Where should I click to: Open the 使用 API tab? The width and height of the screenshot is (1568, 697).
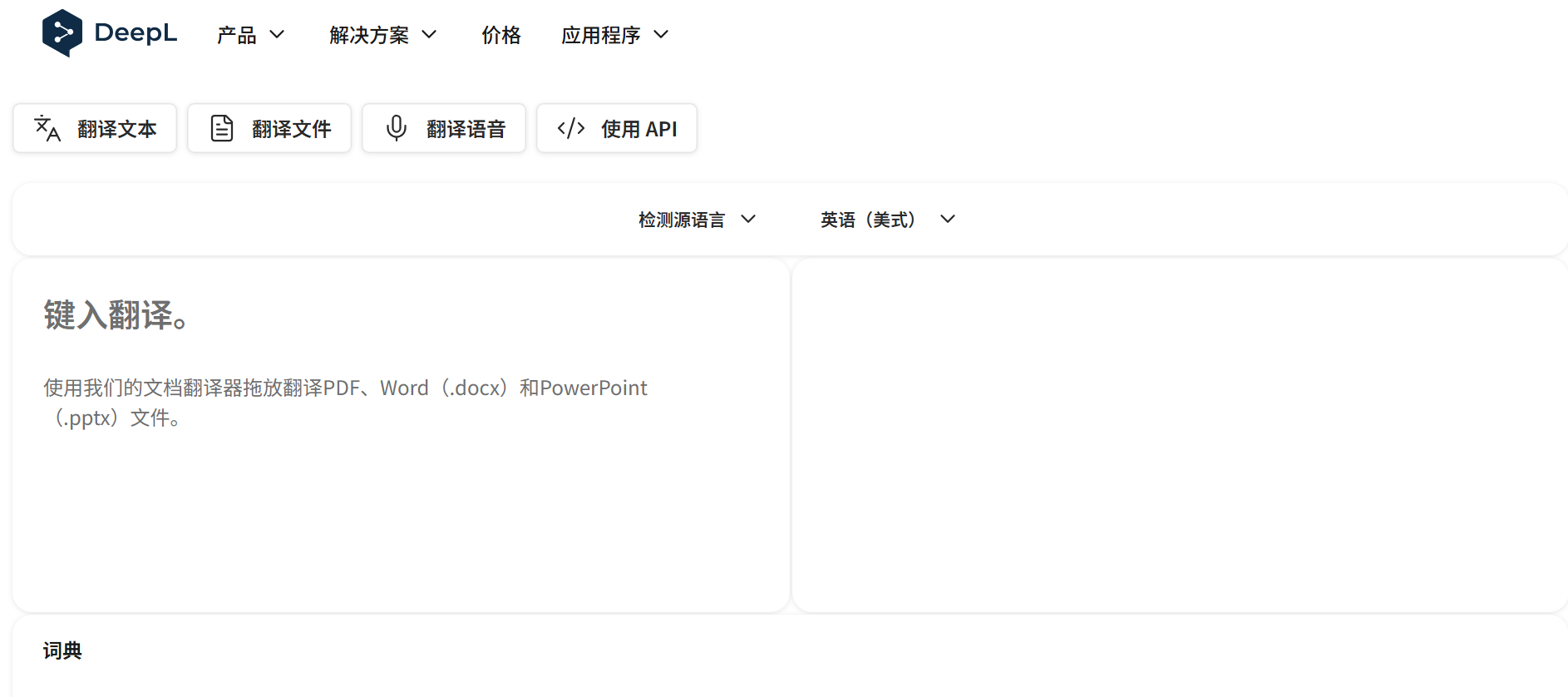pos(617,128)
